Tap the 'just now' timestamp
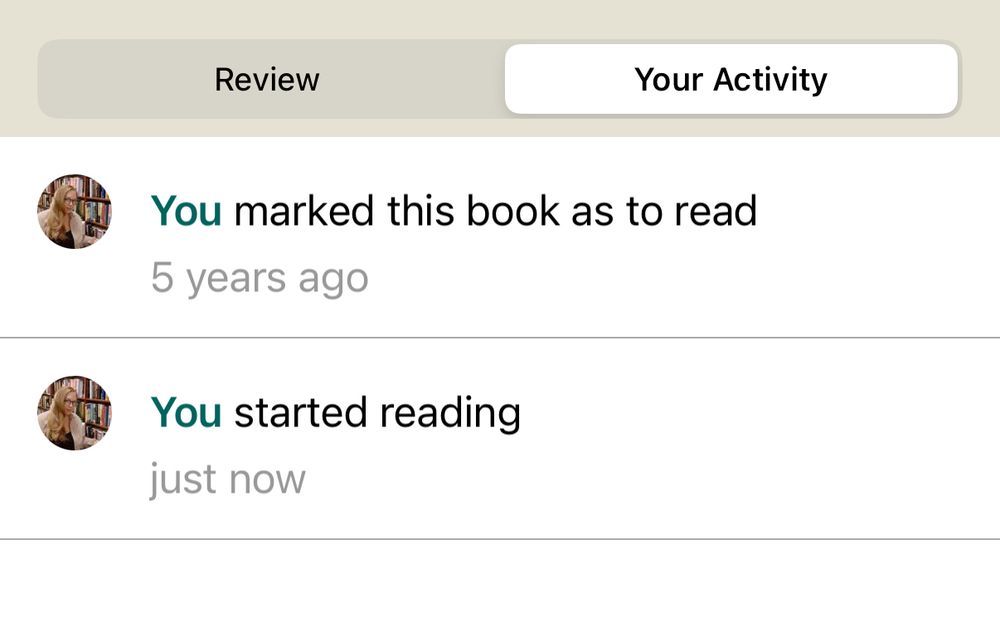Image resolution: width=1000 pixels, height=633 pixels. point(227,478)
